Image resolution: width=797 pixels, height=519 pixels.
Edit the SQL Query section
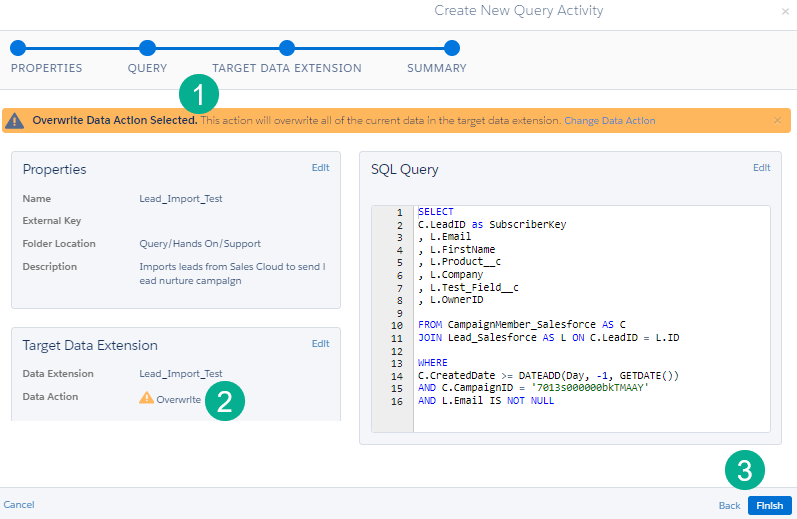tap(761, 168)
